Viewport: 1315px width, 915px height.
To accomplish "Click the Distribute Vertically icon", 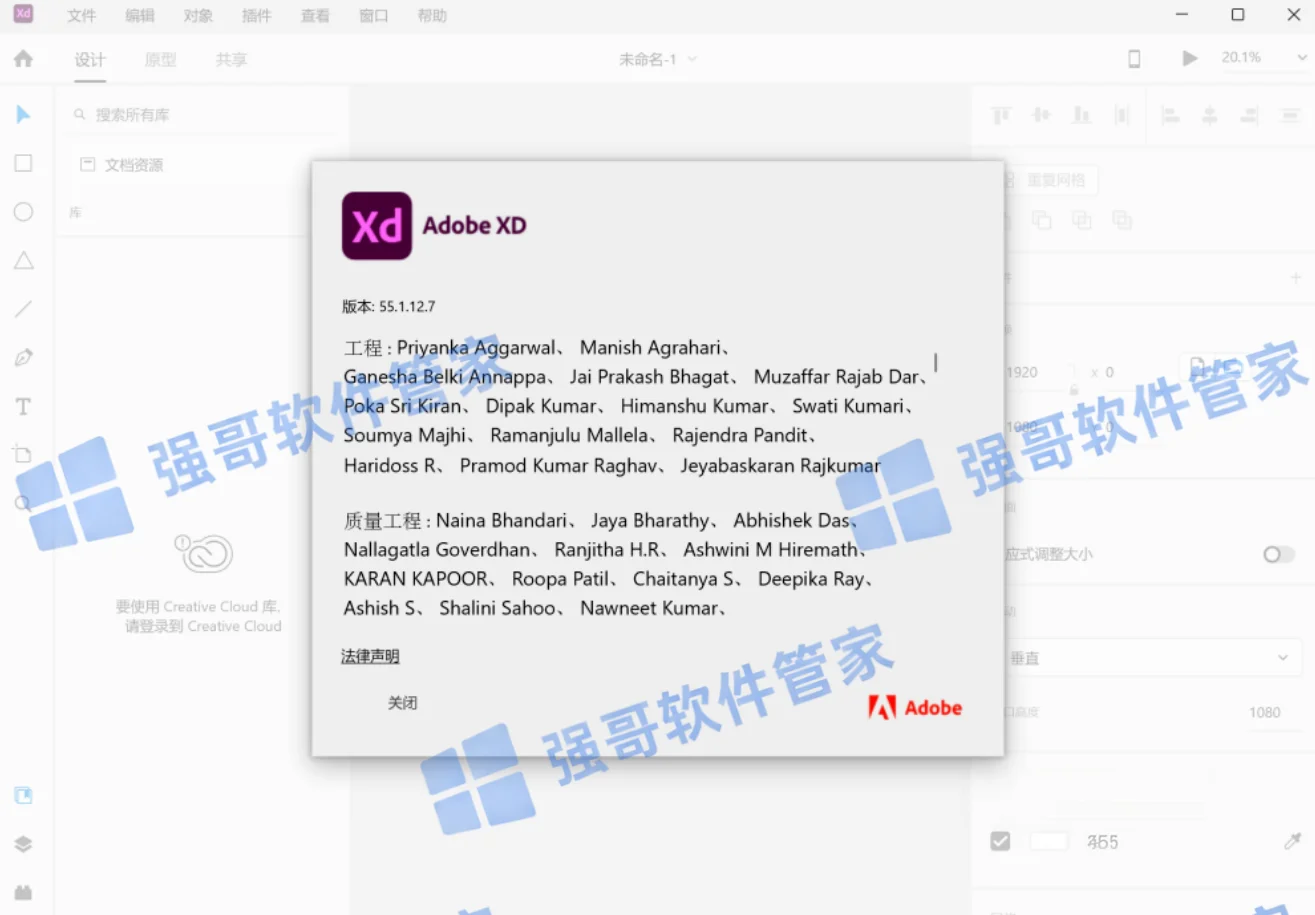I will pos(1122,115).
